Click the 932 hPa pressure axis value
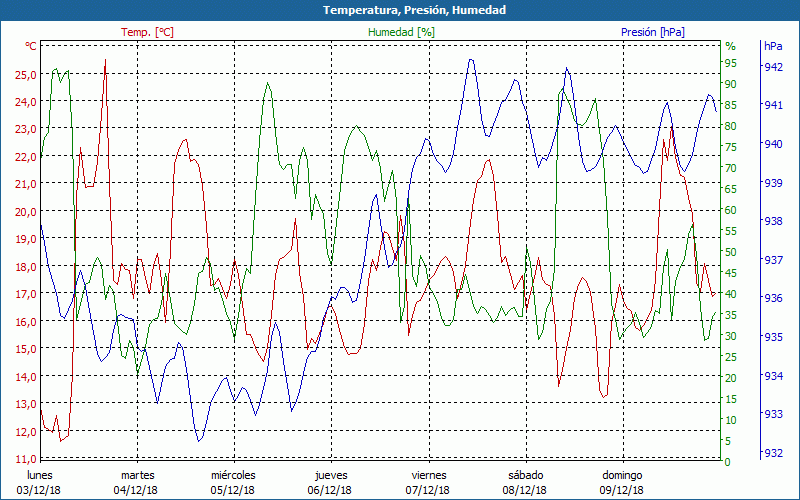This screenshot has height=500, width=800. [x=773, y=453]
